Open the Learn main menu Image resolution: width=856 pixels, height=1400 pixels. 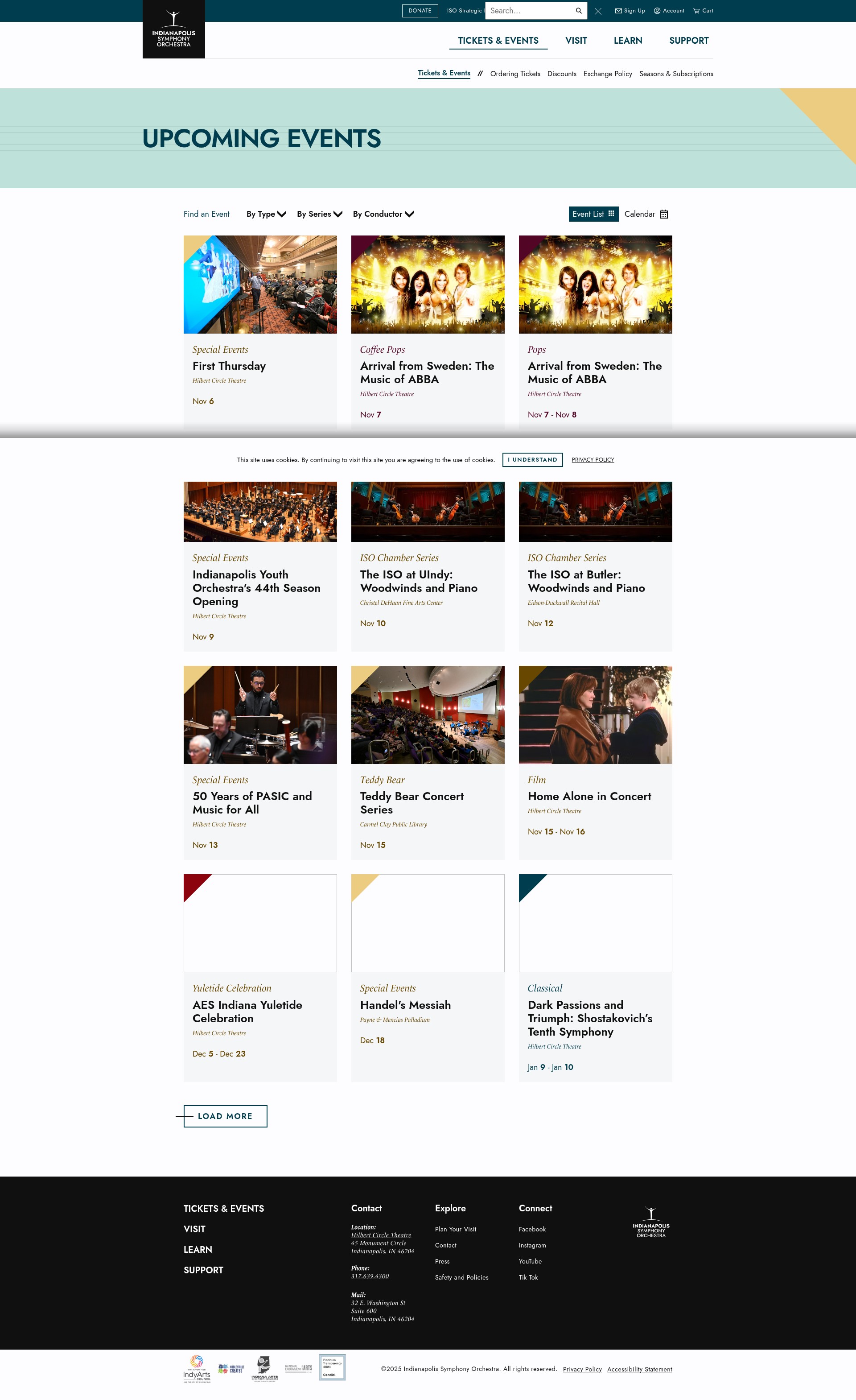[628, 40]
